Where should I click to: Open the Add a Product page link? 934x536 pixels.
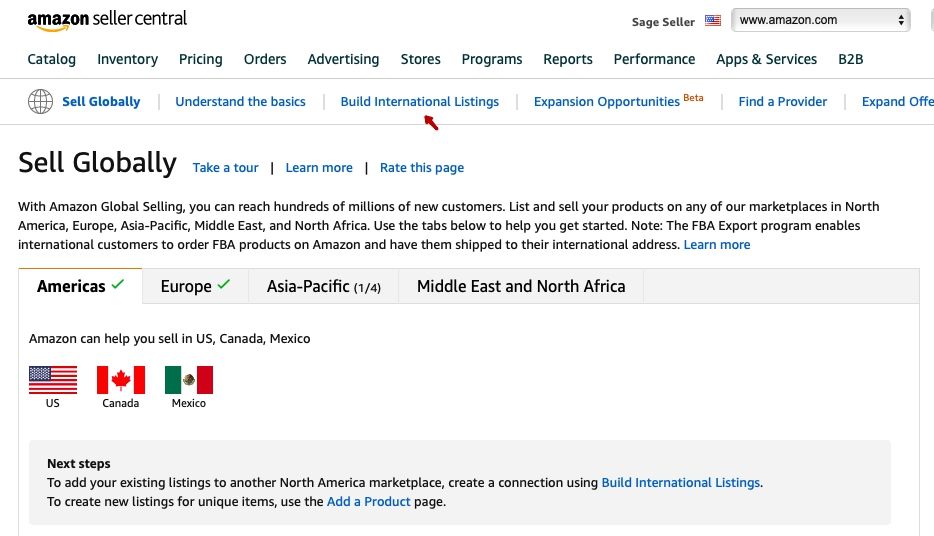(368, 501)
